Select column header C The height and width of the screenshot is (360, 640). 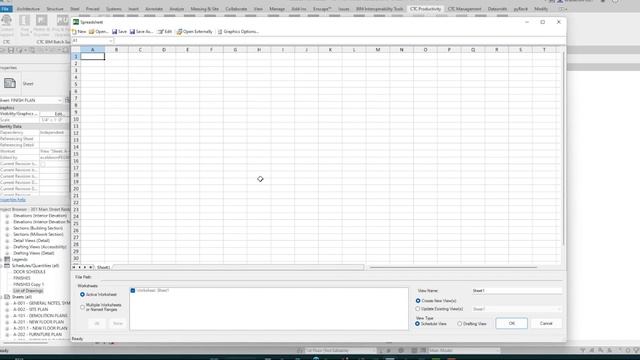pos(140,49)
